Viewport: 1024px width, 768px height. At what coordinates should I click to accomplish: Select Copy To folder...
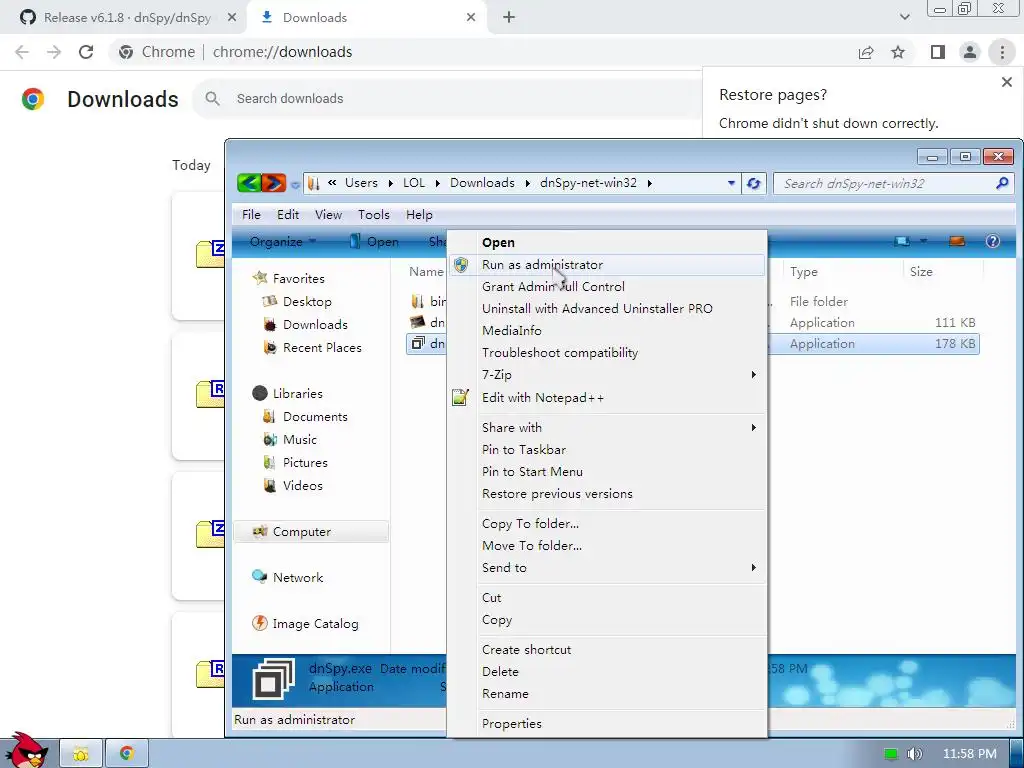tap(607, 524)
